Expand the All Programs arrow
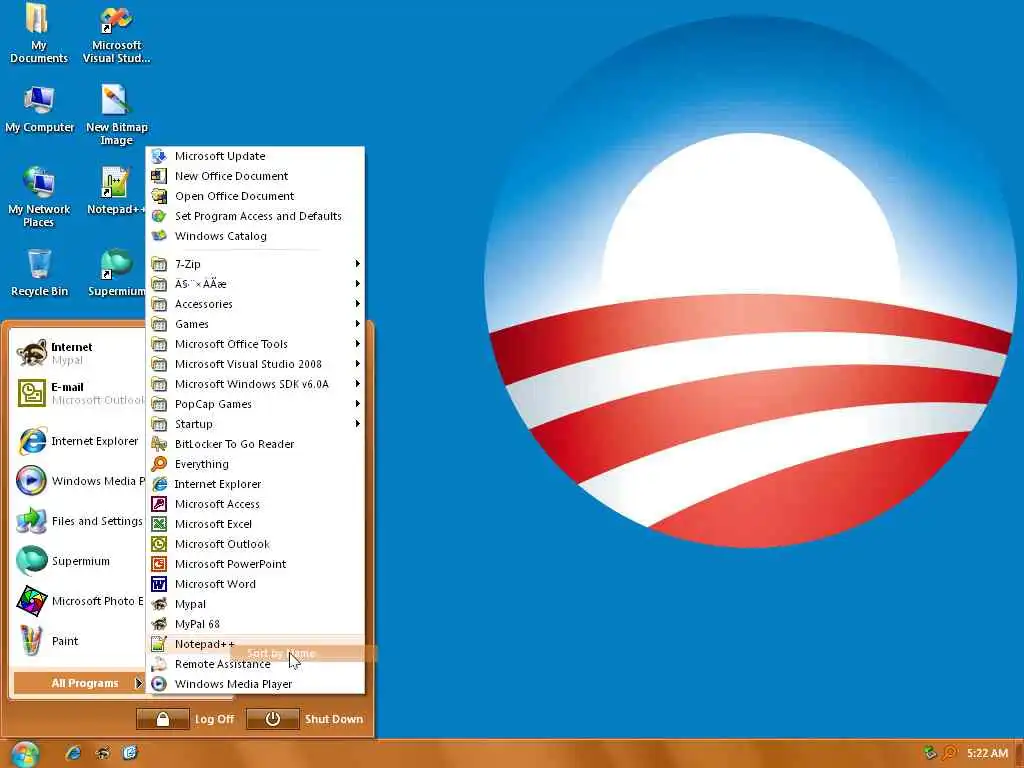 (138, 683)
